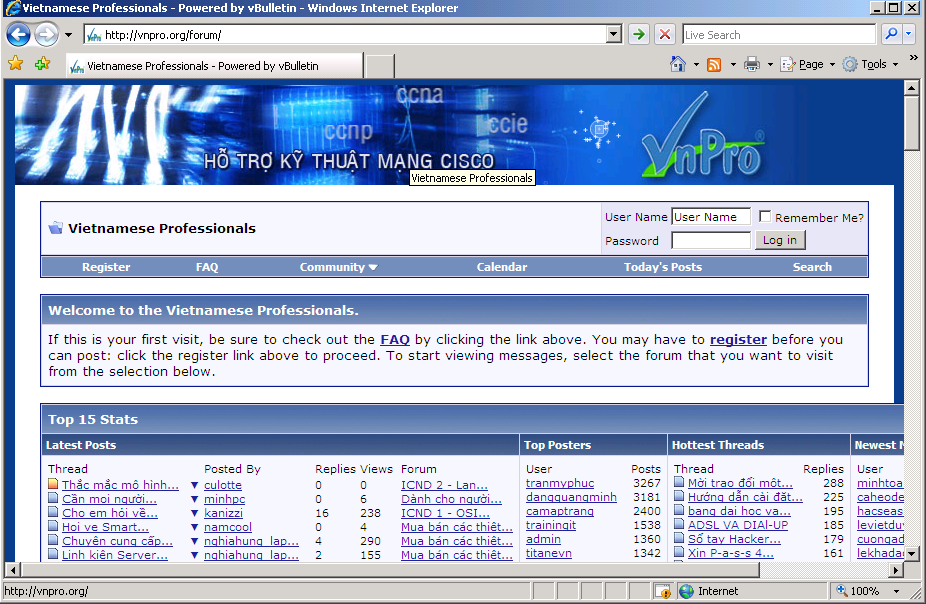926x604 pixels.
Task: Click the Log in button
Action: pos(780,240)
